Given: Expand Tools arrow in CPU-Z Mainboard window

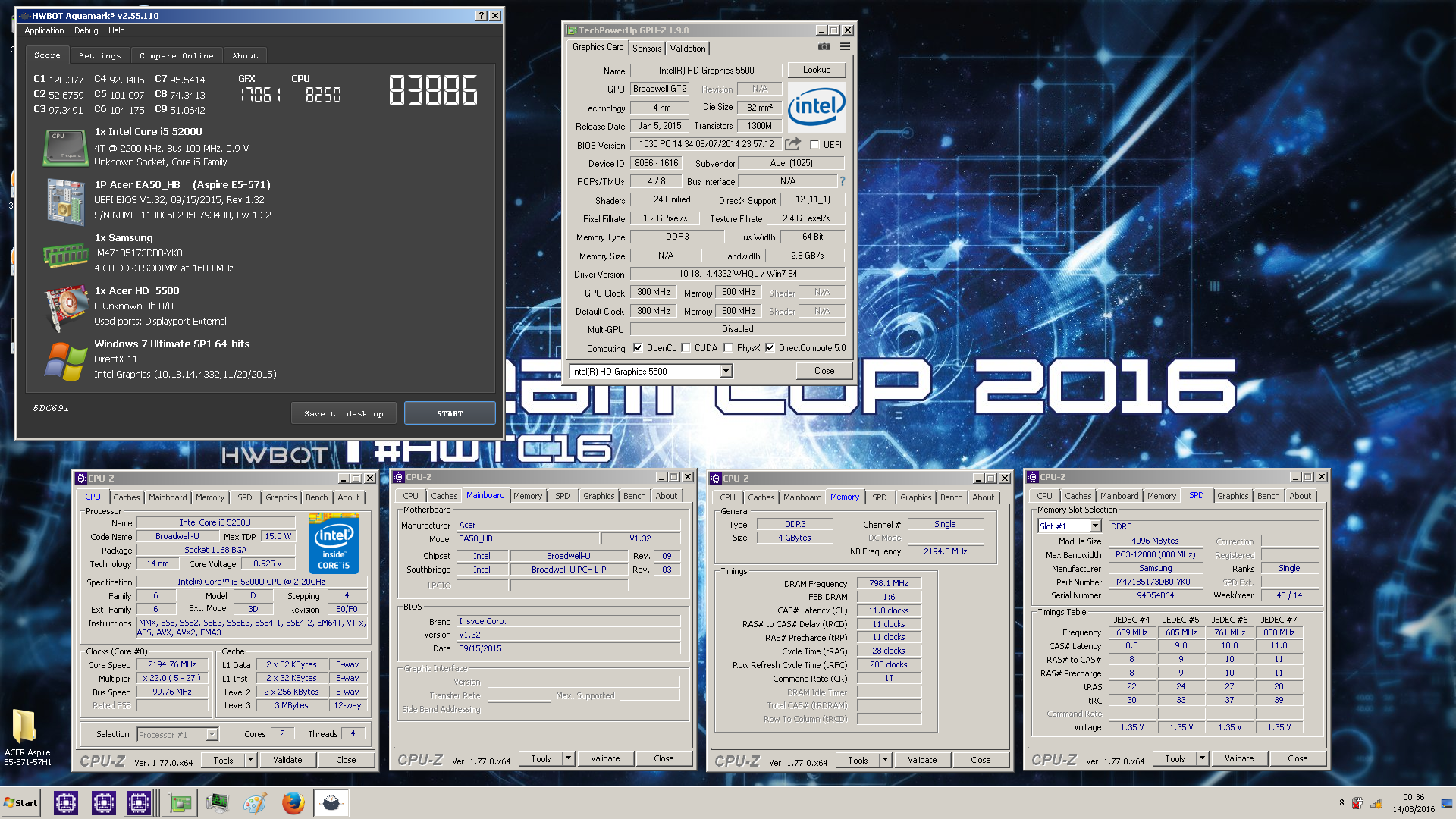Looking at the screenshot, I should click(x=568, y=758).
